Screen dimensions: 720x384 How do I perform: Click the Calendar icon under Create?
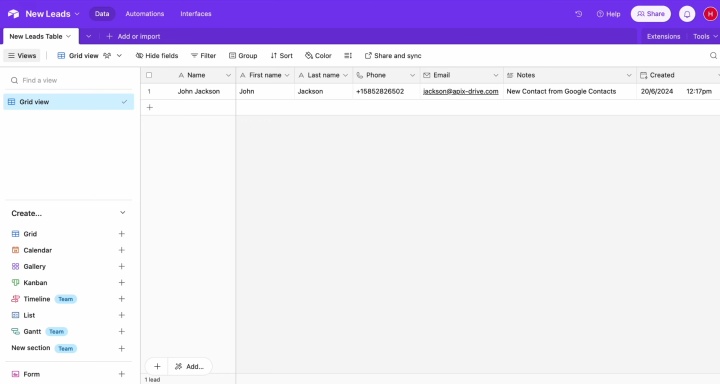point(15,250)
